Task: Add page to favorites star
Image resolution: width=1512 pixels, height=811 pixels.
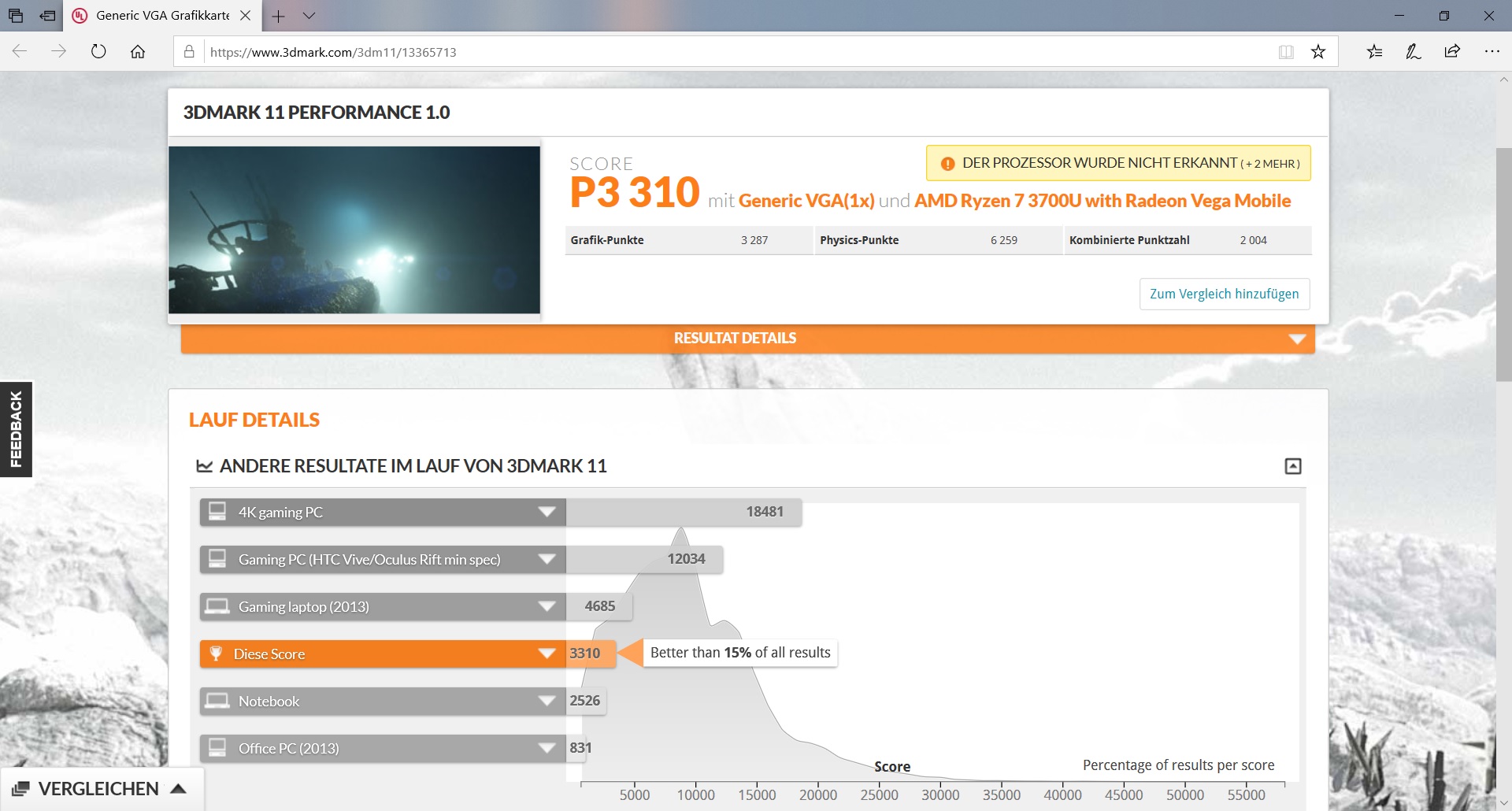Action: click(1318, 52)
